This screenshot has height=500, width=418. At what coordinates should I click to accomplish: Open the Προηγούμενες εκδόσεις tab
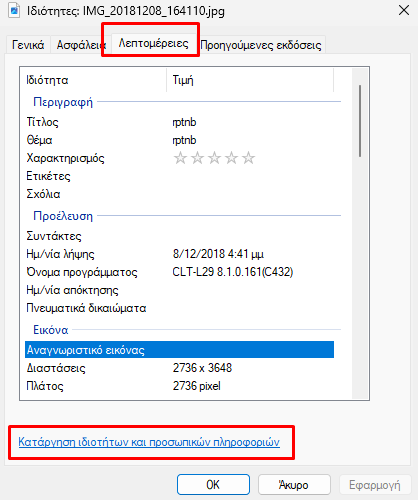click(x=261, y=45)
